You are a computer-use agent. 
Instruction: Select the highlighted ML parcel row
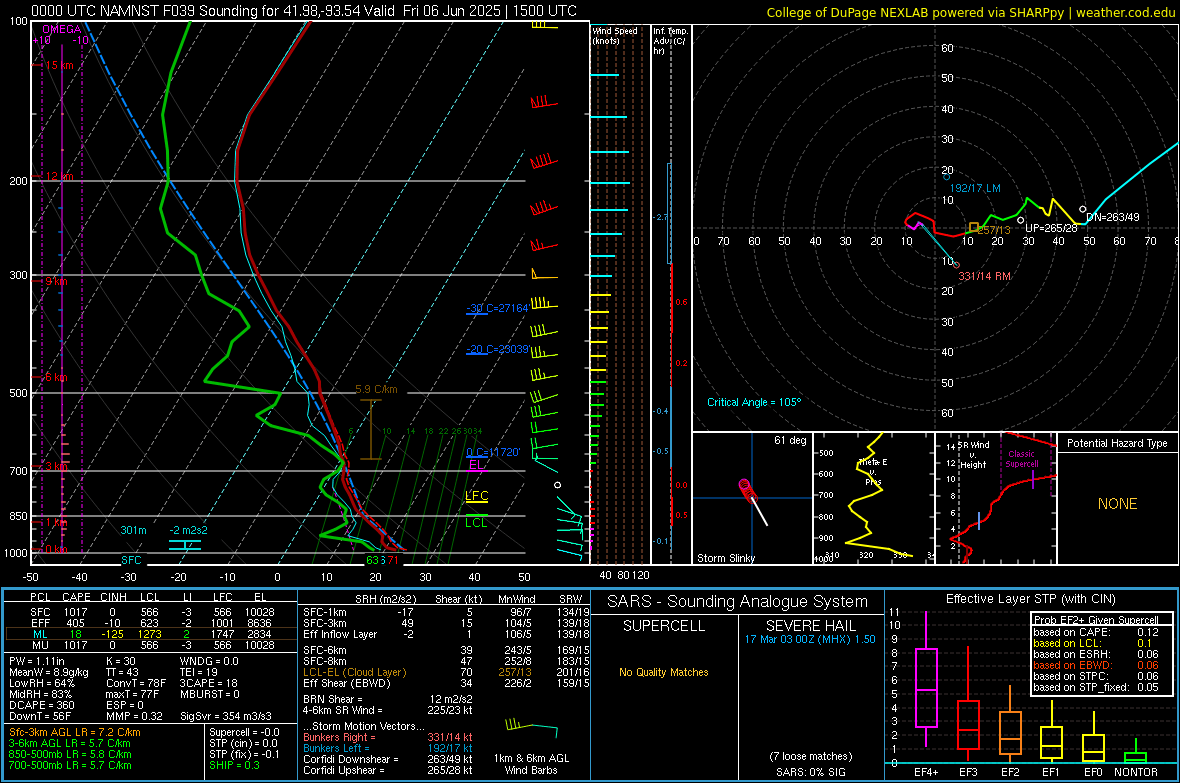pyautogui.click(x=151, y=634)
